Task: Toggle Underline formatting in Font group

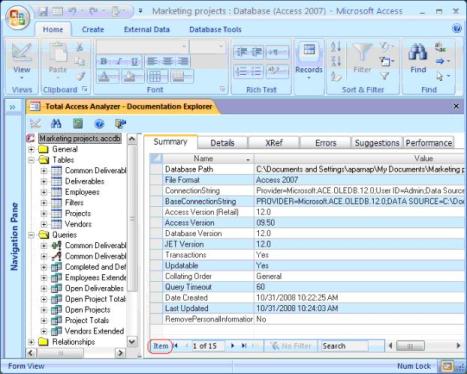Action: click(x=134, y=61)
